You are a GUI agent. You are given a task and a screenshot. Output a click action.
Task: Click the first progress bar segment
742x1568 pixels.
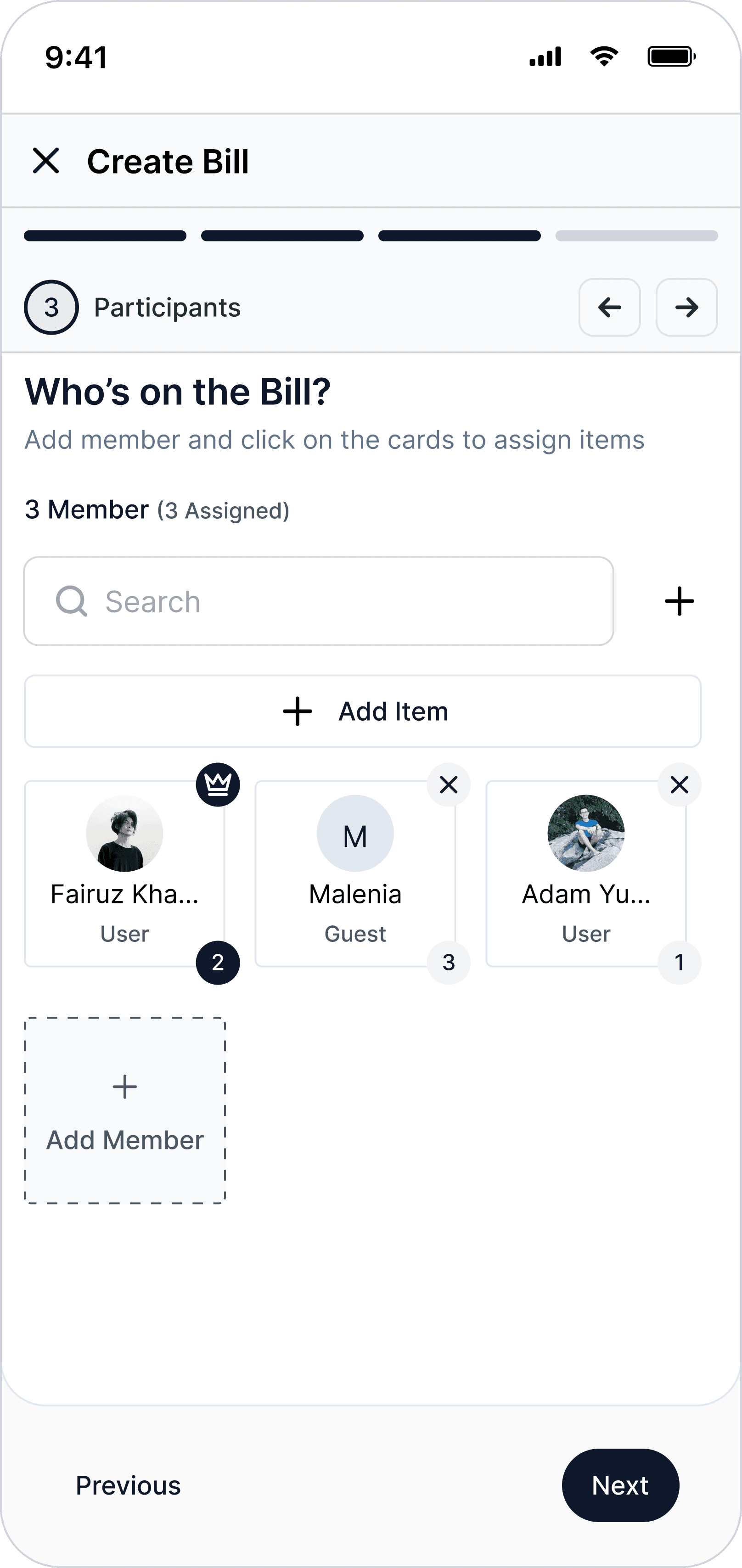point(105,235)
